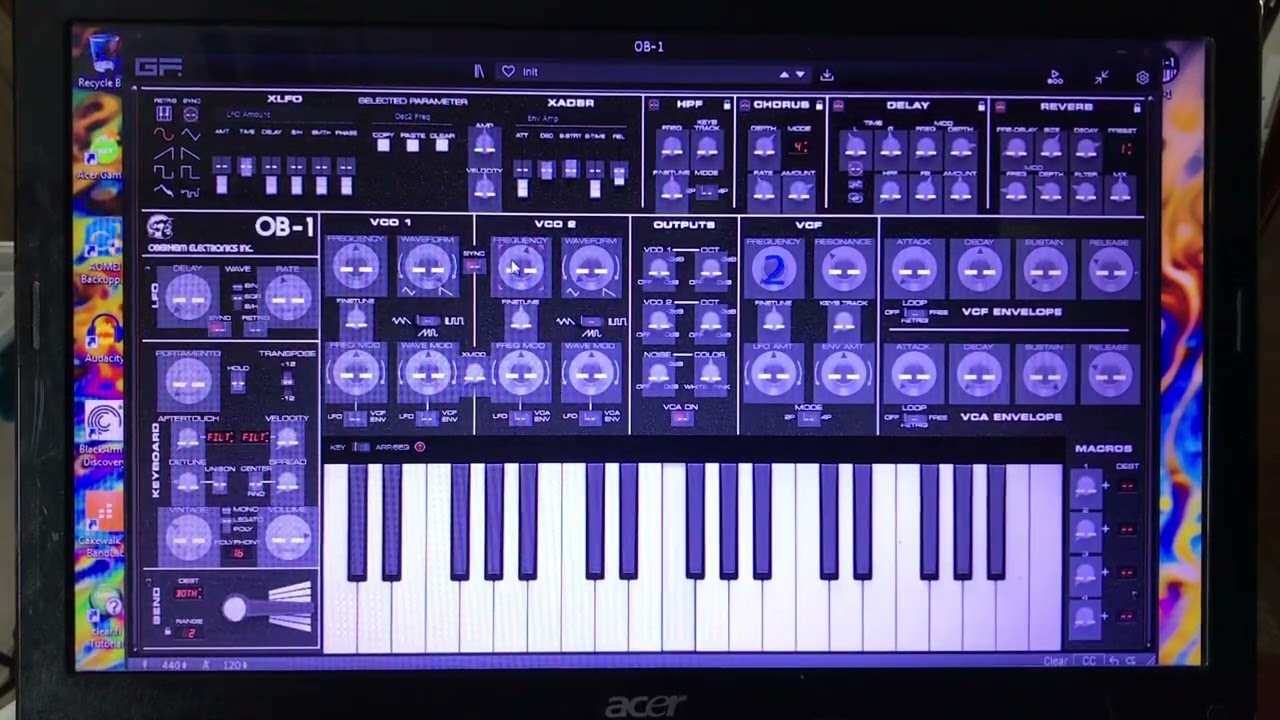Click the XLFO AMT slider
The image size is (1280, 720).
point(221,175)
